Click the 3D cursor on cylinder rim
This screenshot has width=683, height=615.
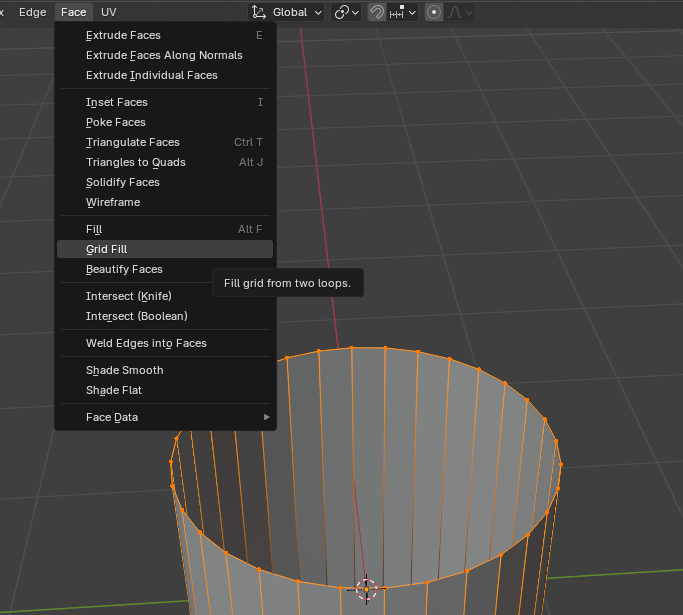pos(366,589)
